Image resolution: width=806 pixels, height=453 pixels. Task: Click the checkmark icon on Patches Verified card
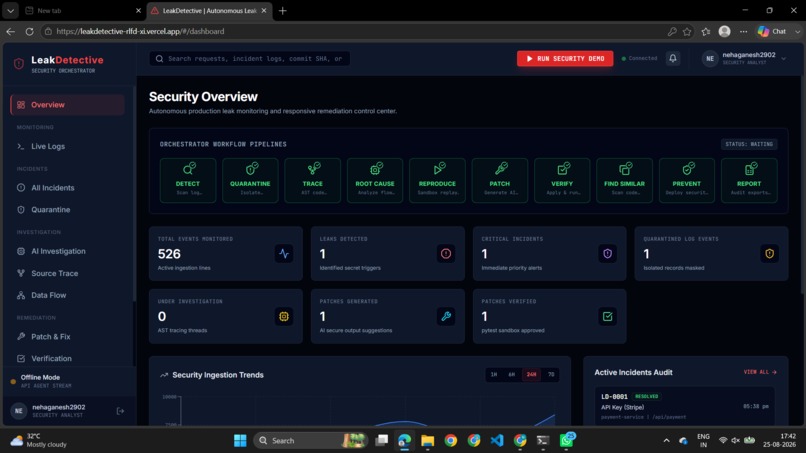pos(608,316)
